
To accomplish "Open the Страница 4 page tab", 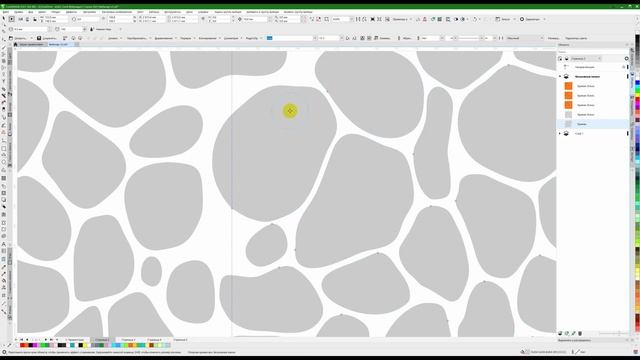I will pos(154,340).
